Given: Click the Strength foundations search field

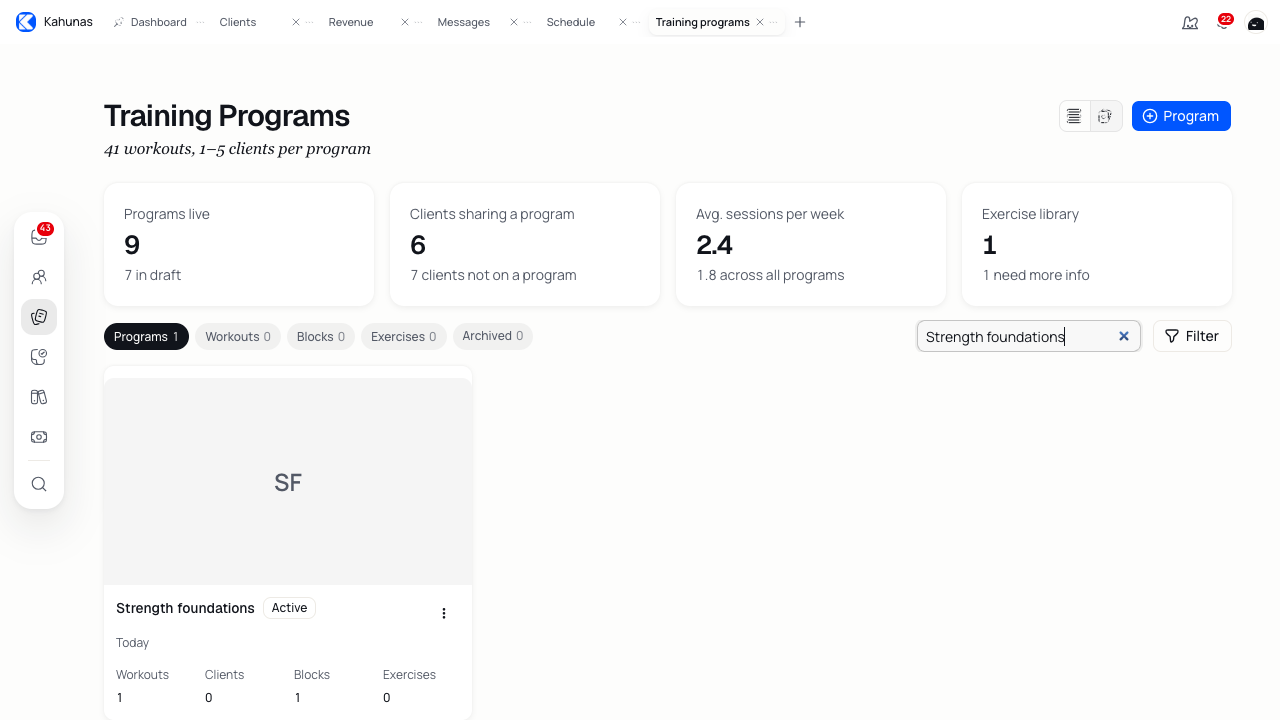Looking at the screenshot, I should tap(1029, 336).
